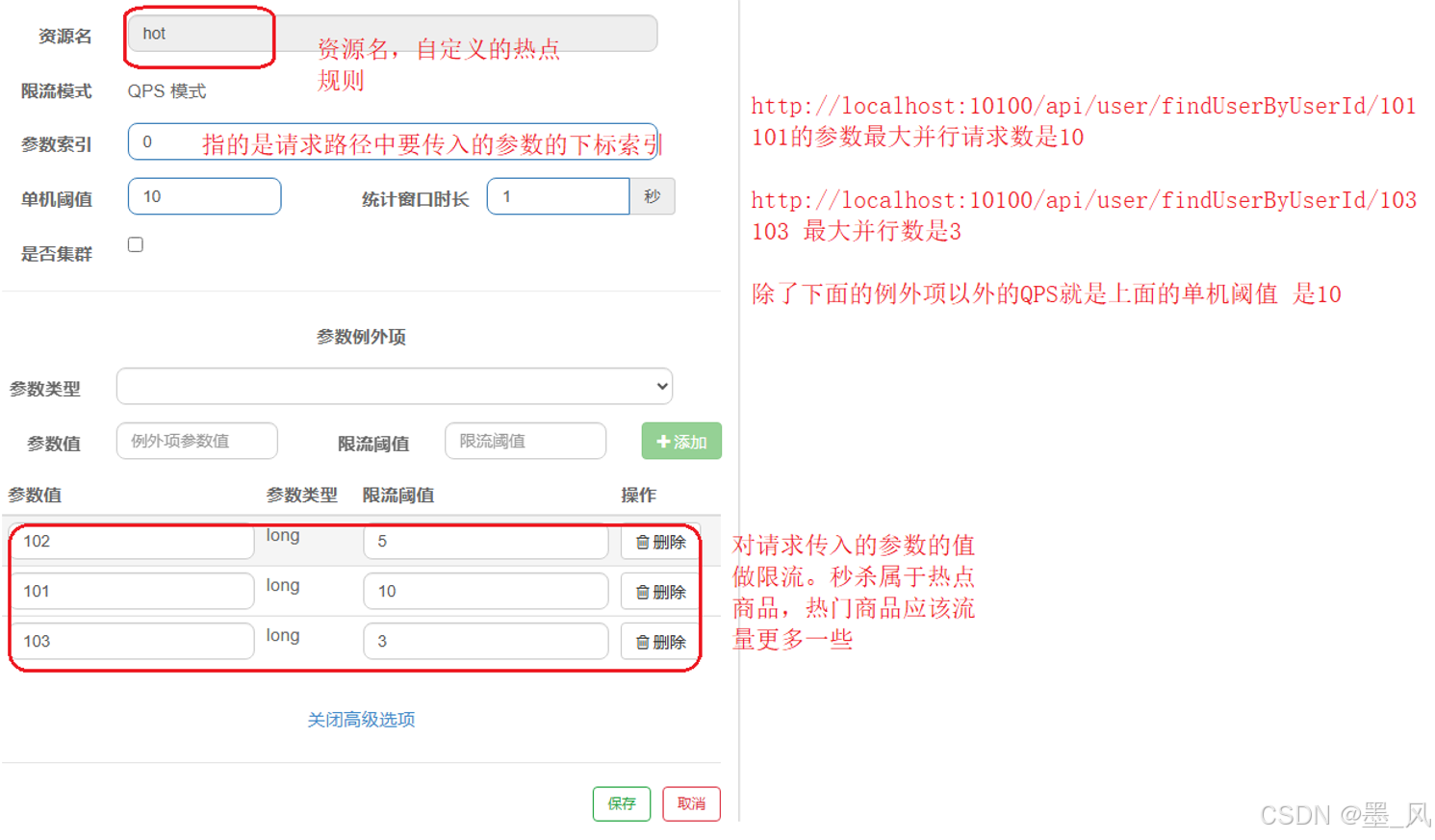Click the empty 限流阈值 input field

[525, 441]
